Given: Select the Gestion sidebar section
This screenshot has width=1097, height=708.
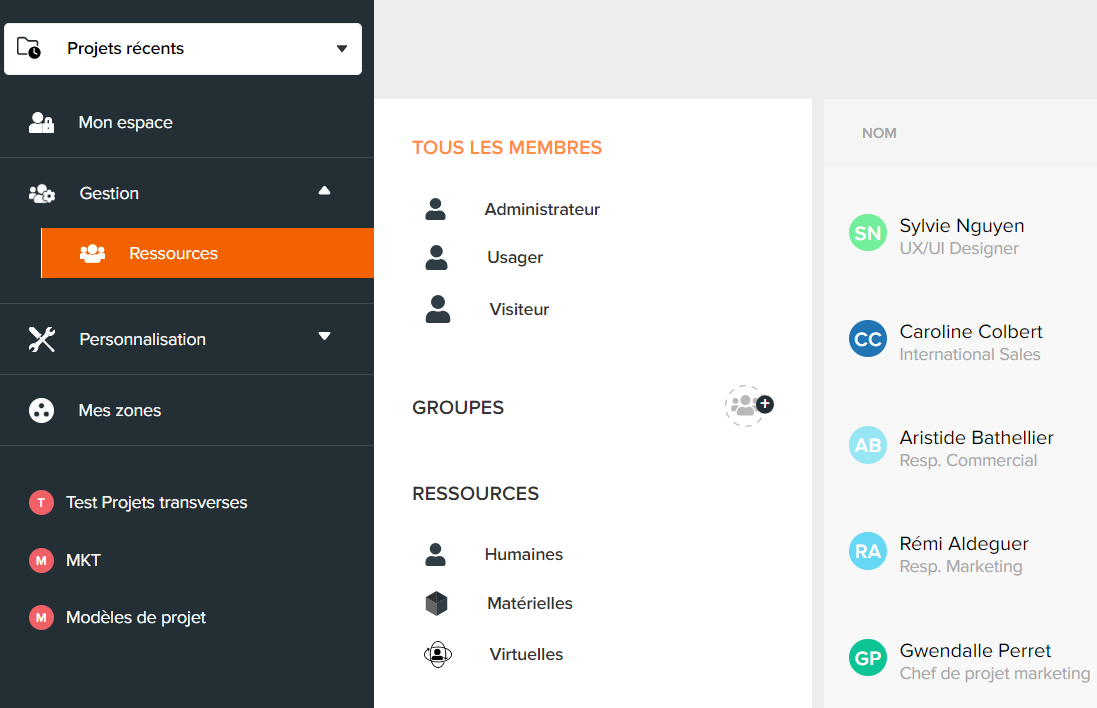Looking at the screenshot, I should (187, 193).
